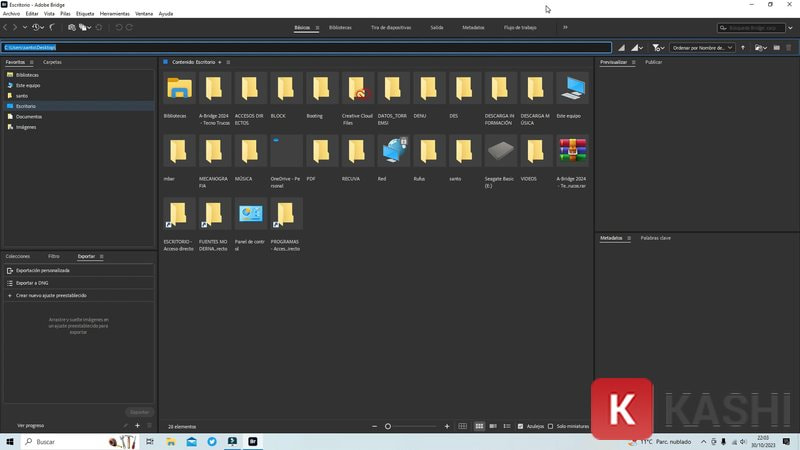Open the thumbnail options triangle dropdown

tap(637, 47)
